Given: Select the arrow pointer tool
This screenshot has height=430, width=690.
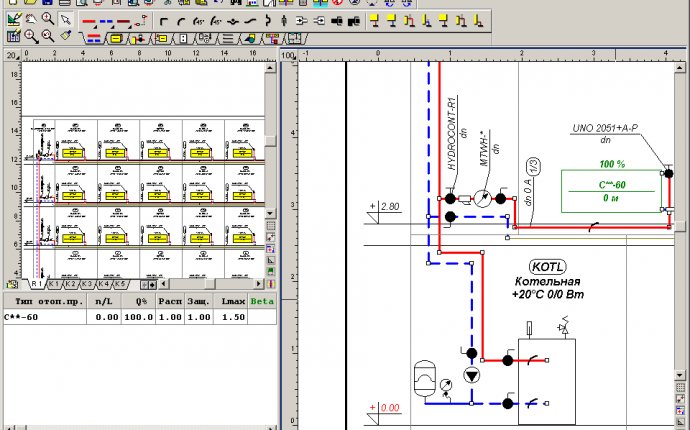Looking at the screenshot, I should point(65,20).
